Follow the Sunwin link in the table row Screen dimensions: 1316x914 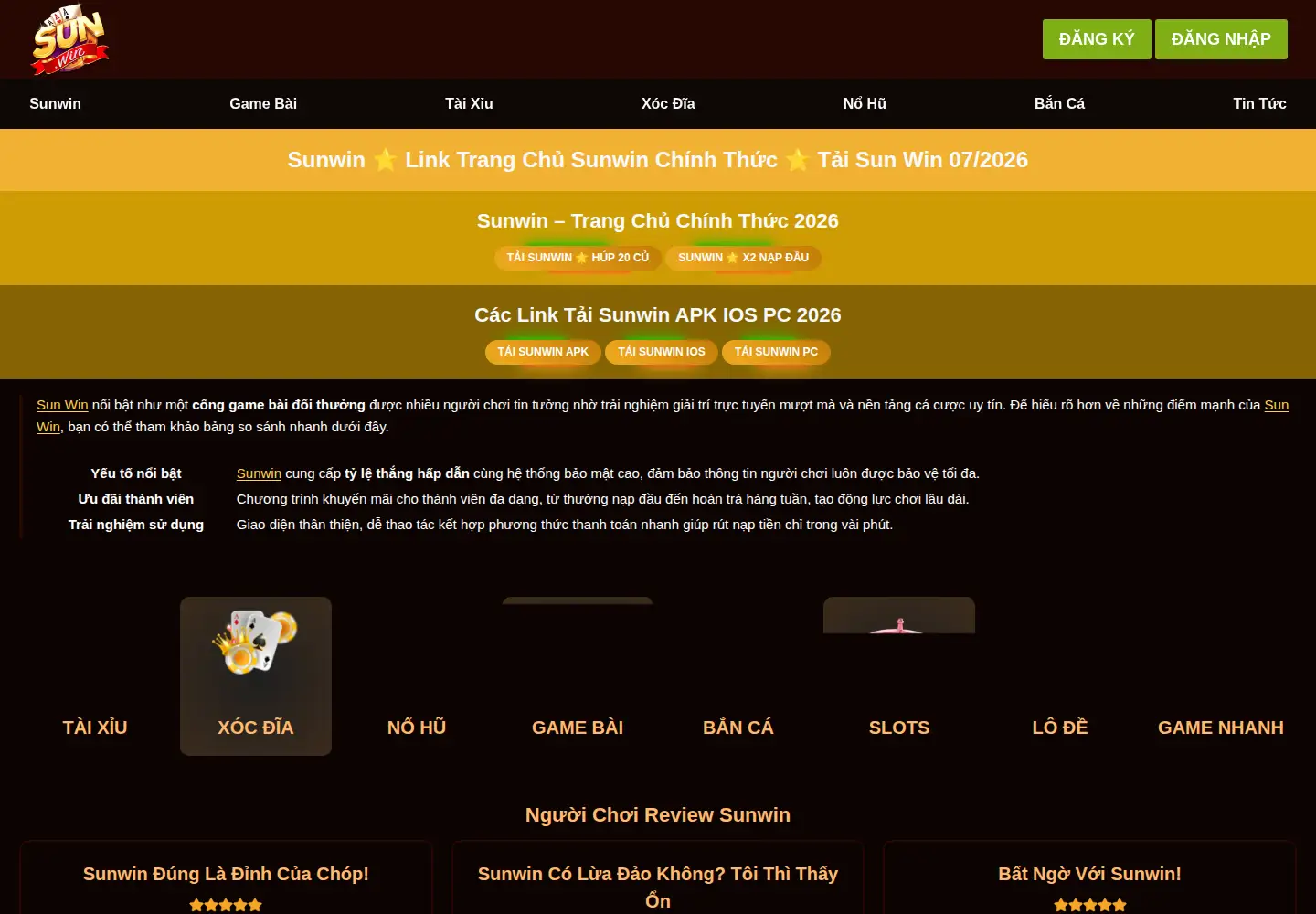tap(259, 473)
